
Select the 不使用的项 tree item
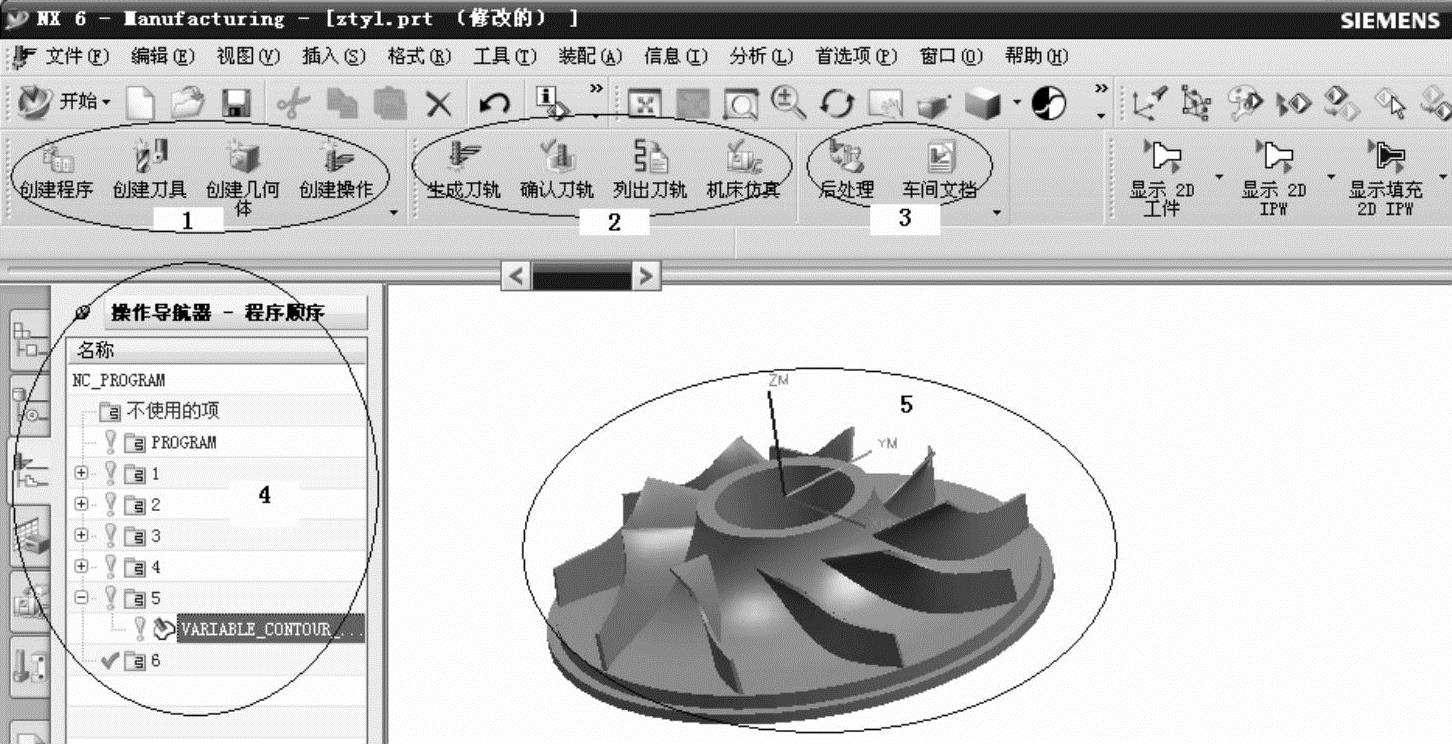(172, 411)
